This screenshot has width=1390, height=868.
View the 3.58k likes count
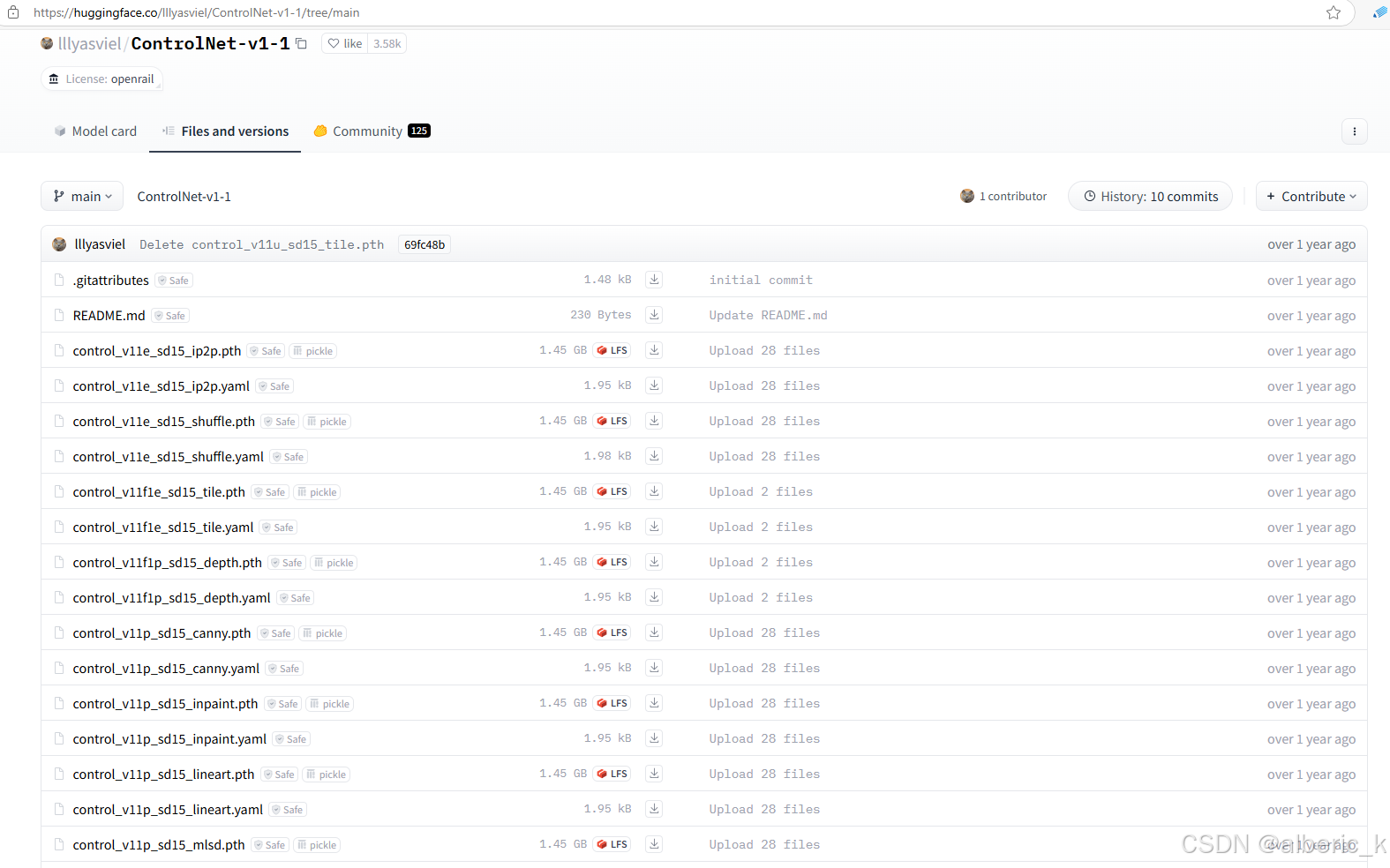coord(387,43)
